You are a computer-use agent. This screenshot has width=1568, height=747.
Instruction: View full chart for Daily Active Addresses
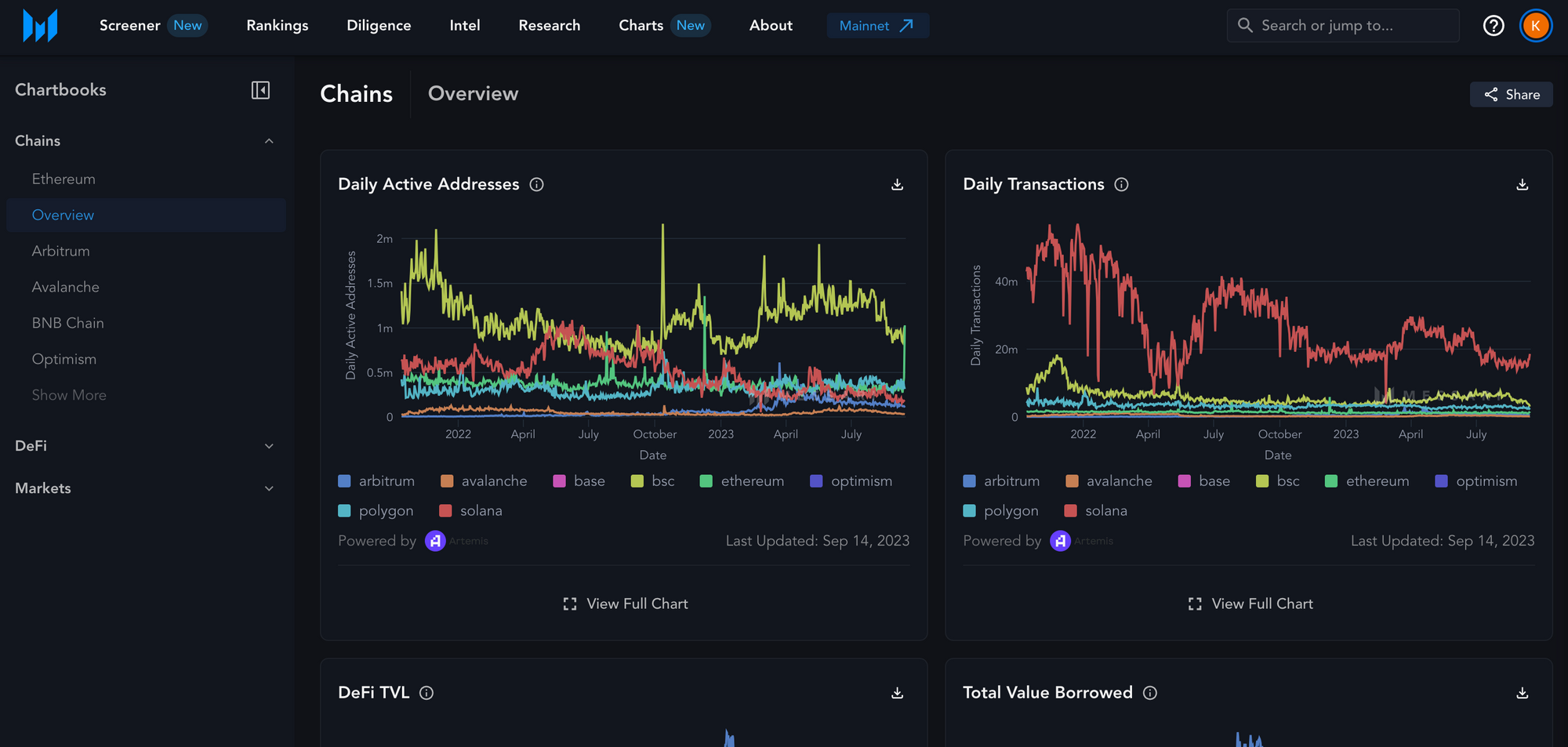click(625, 604)
